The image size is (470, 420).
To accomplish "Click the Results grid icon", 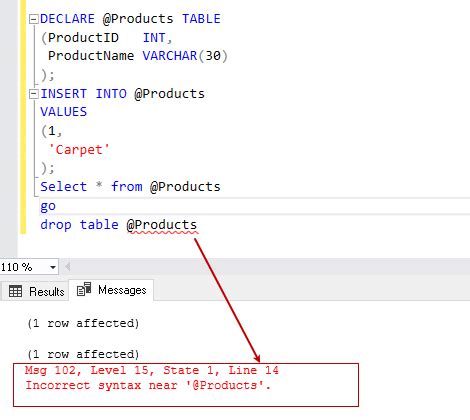I will pyautogui.click(x=15, y=291).
